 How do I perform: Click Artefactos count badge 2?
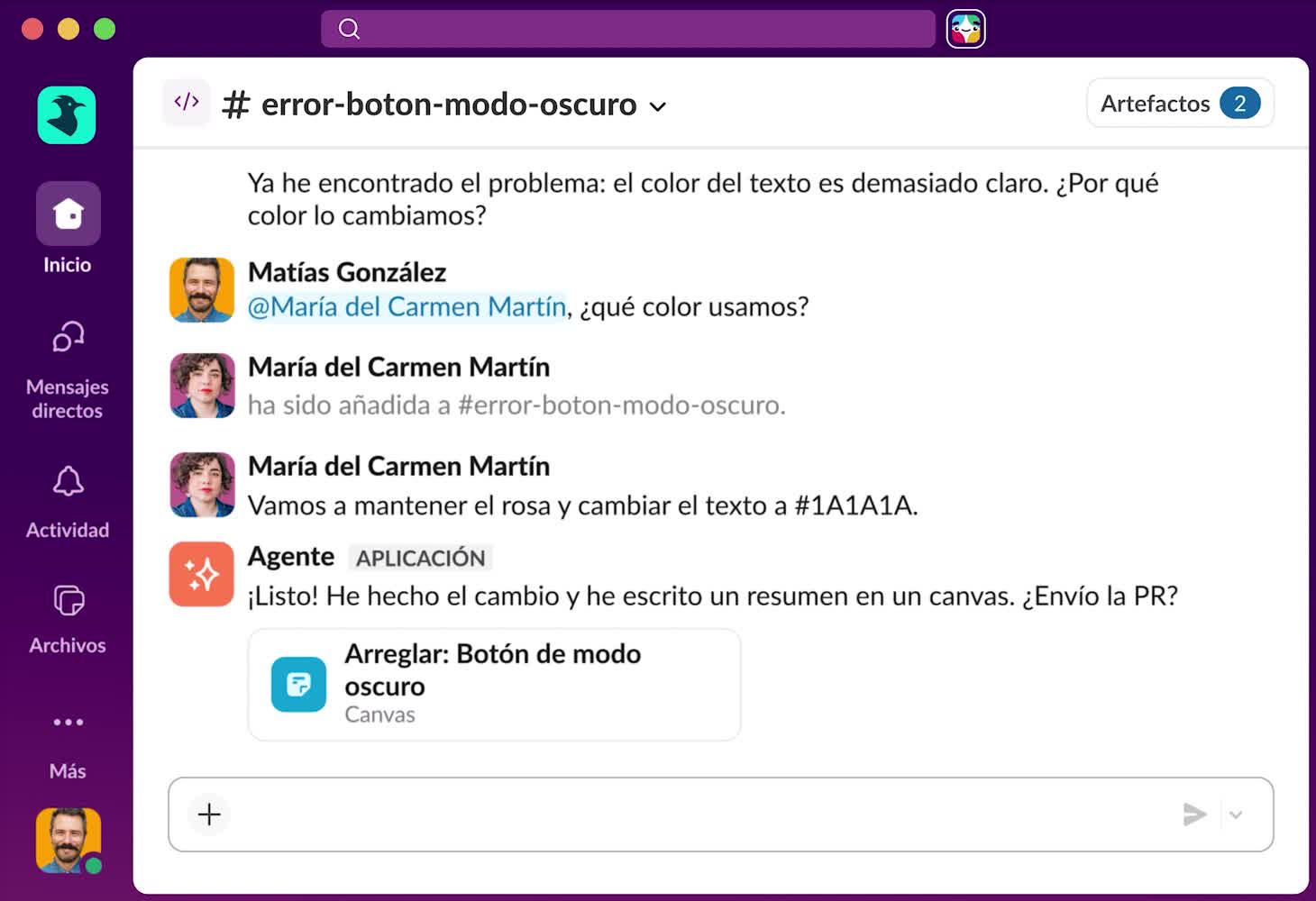point(1240,103)
